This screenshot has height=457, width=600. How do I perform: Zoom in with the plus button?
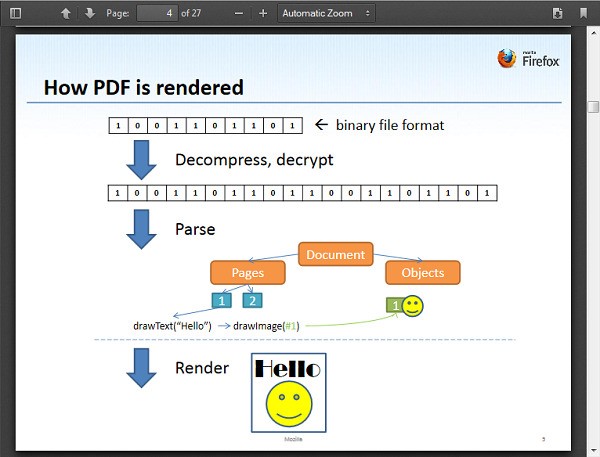pyautogui.click(x=263, y=13)
